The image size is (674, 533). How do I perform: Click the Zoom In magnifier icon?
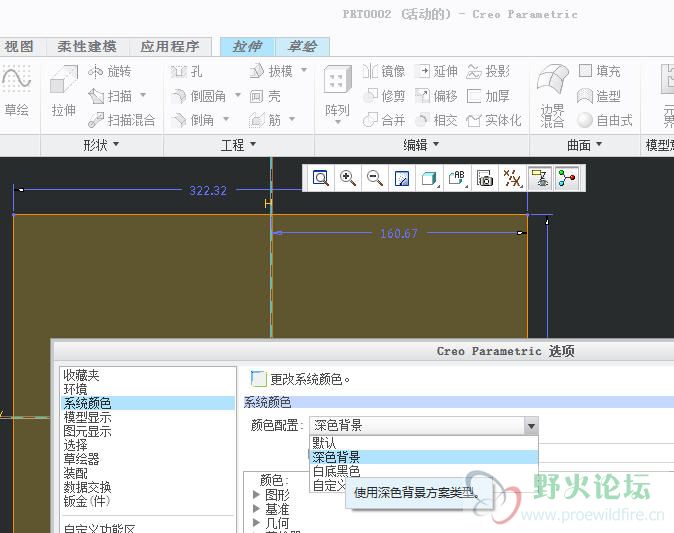347,178
